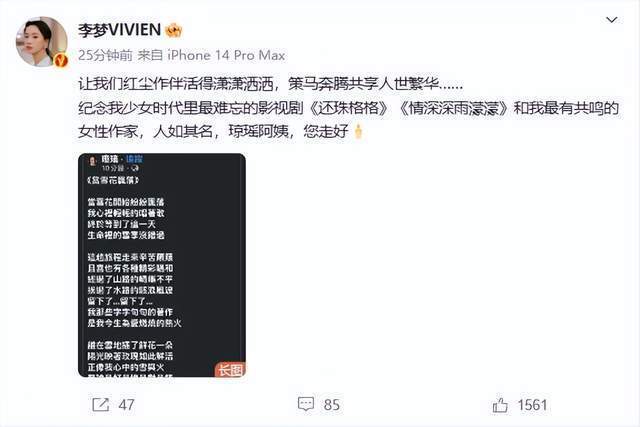
Task: Click small avatar inside embedded screenshot
Action: 93,161
